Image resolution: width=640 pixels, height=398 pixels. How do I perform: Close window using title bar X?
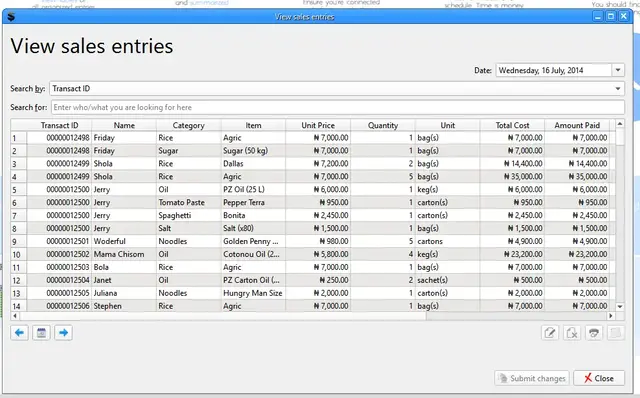[624, 16]
